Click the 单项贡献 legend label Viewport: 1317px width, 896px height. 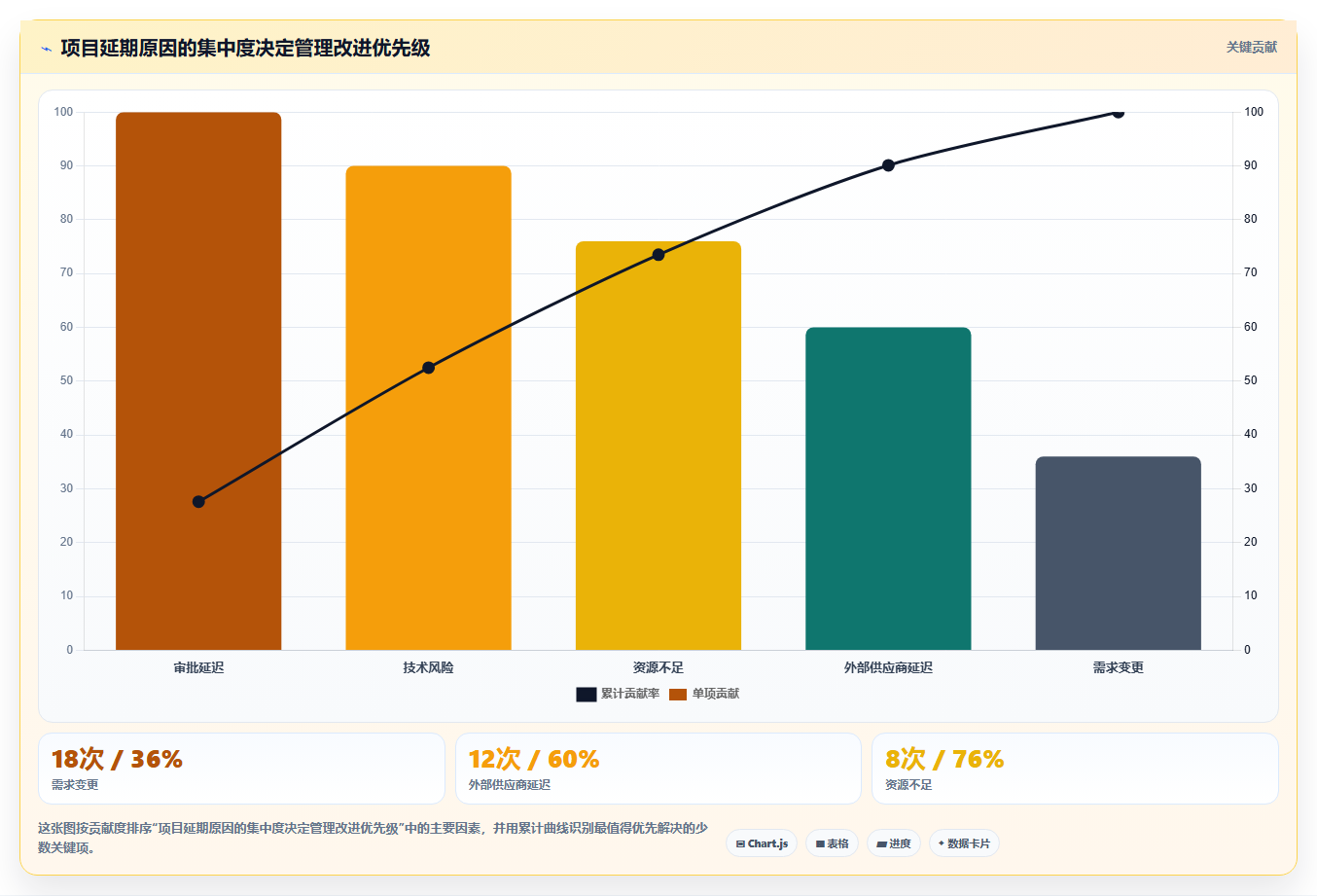tap(716, 694)
